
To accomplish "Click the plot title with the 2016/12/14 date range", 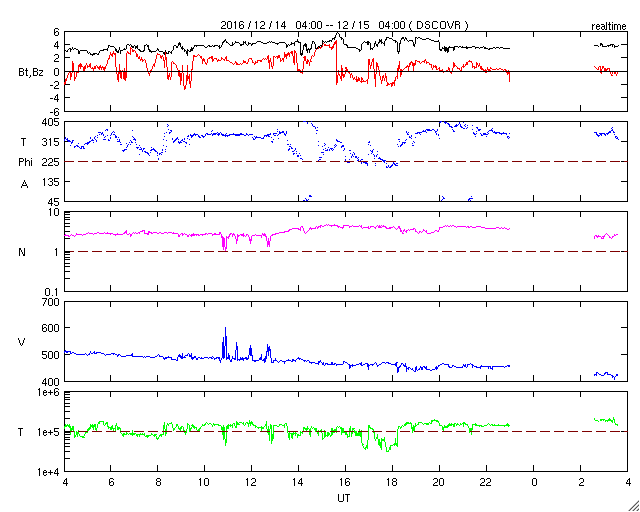I will click(x=344, y=25).
